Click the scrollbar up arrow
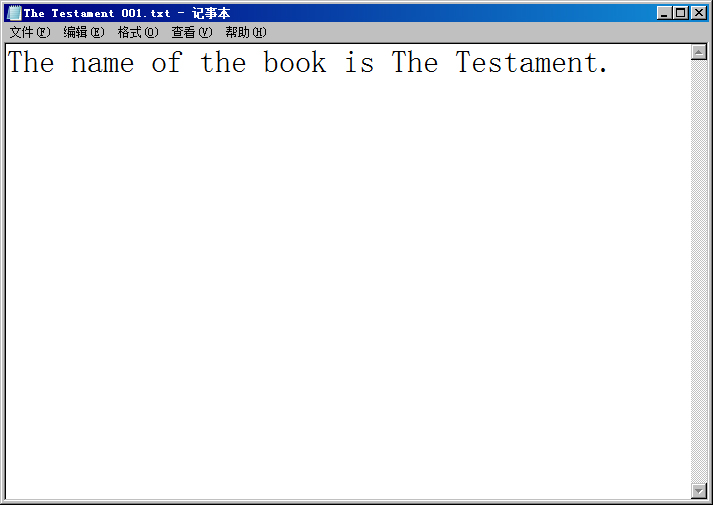 point(699,52)
